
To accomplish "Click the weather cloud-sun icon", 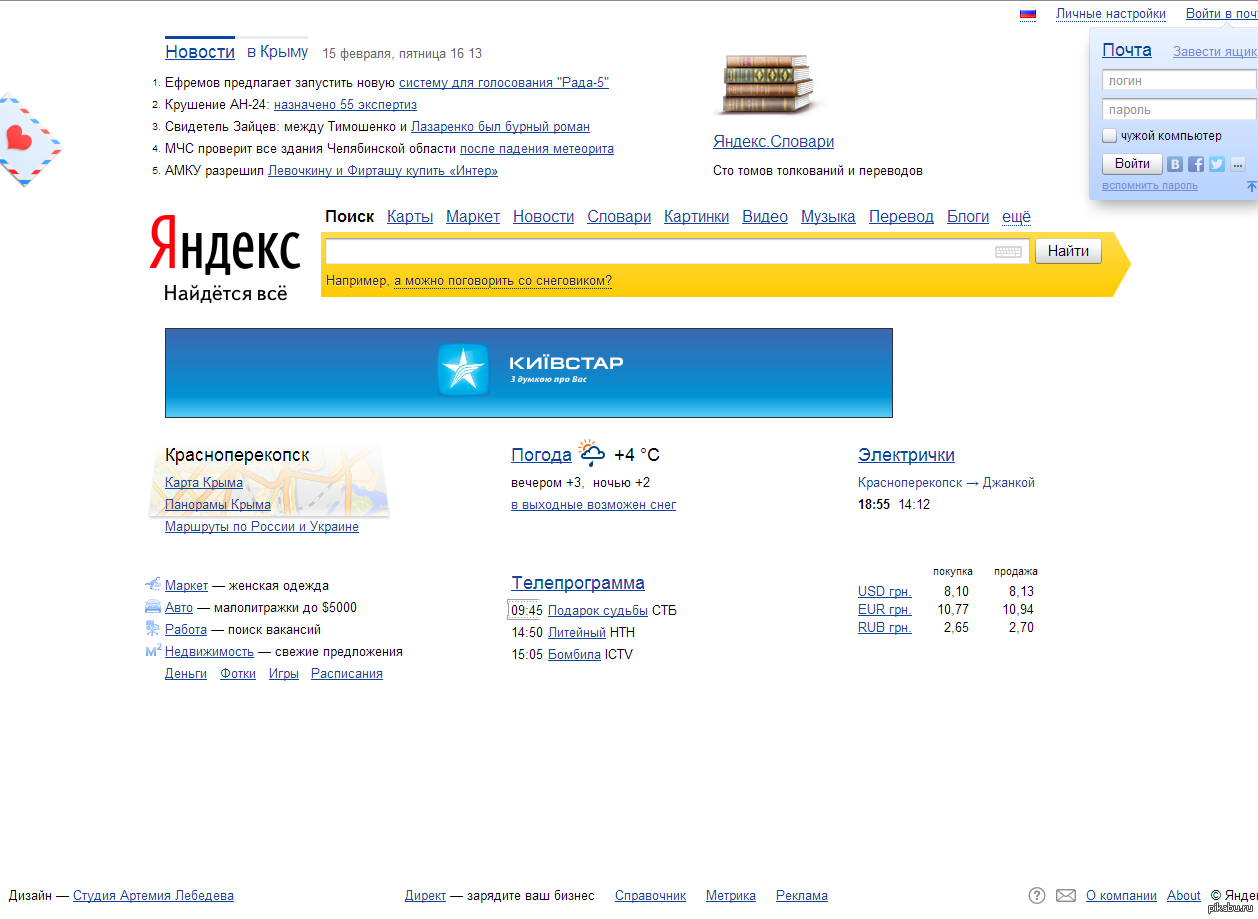I will pyautogui.click(x=592, y=453).
